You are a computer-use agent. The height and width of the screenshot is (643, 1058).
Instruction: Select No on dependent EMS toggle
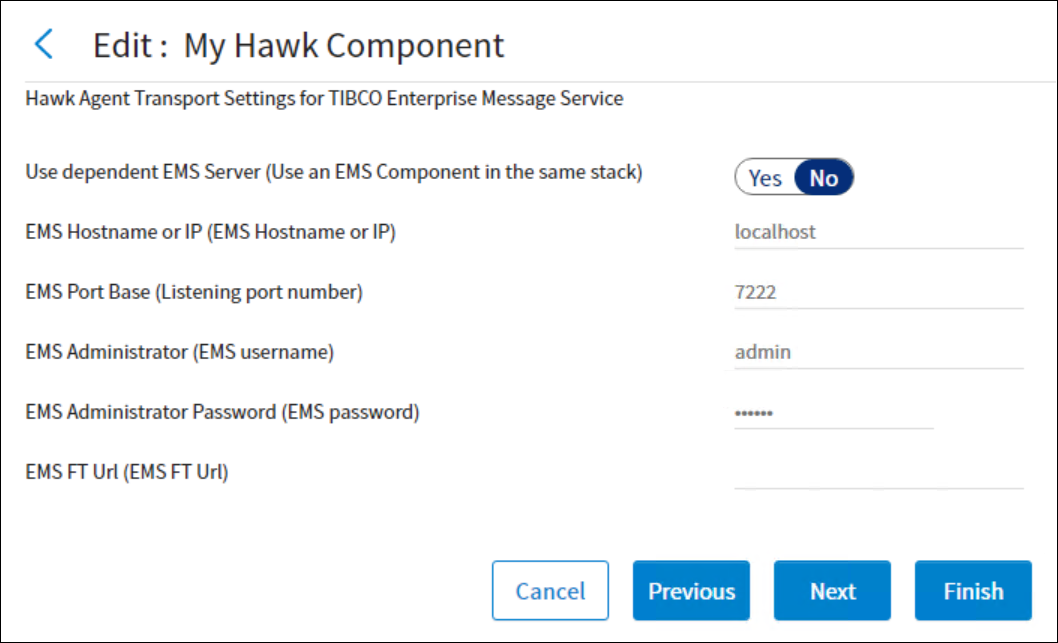[823, 178]
